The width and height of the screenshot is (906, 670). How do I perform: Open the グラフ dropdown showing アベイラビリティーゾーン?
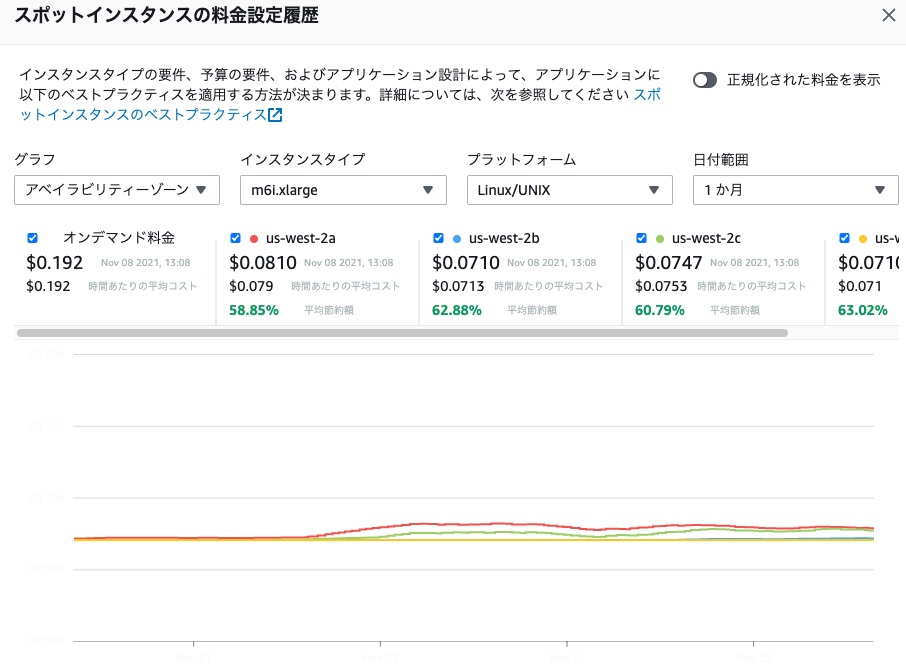(x=116, y=190)
